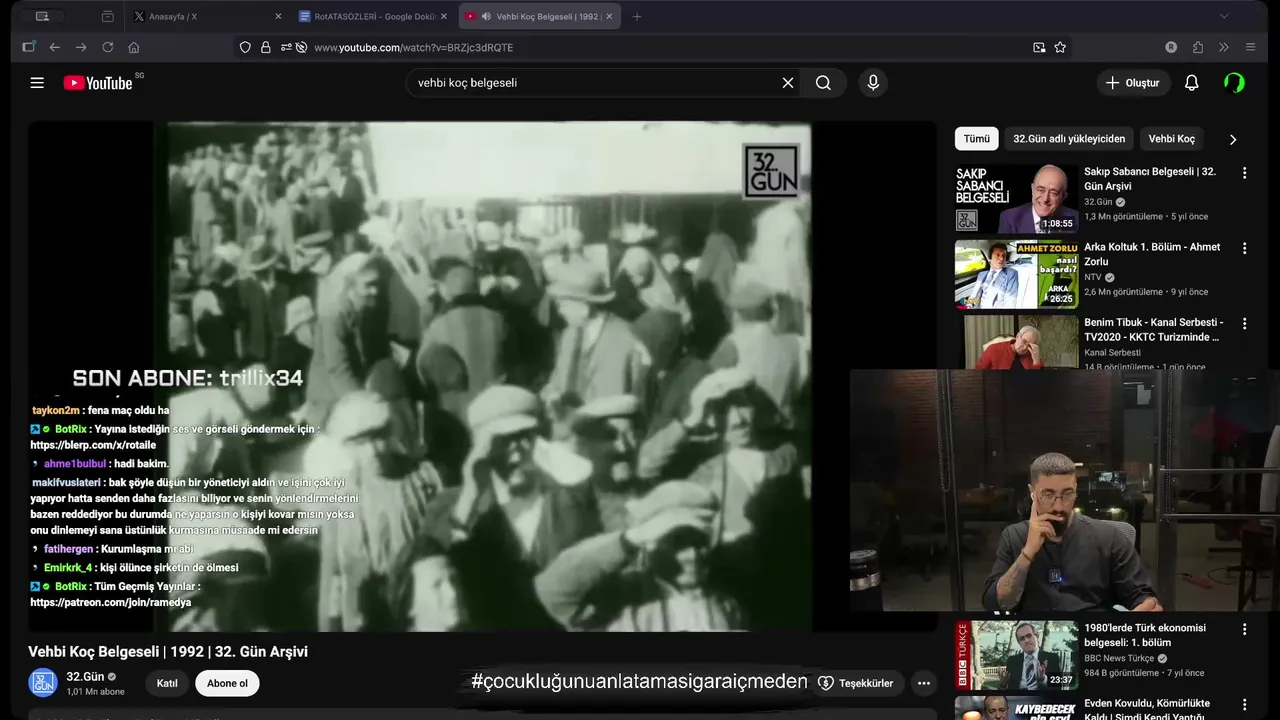Viewport: 1280px width, 720px height.
Task: Select the Tümü filter chip
Action: (976, 139)
